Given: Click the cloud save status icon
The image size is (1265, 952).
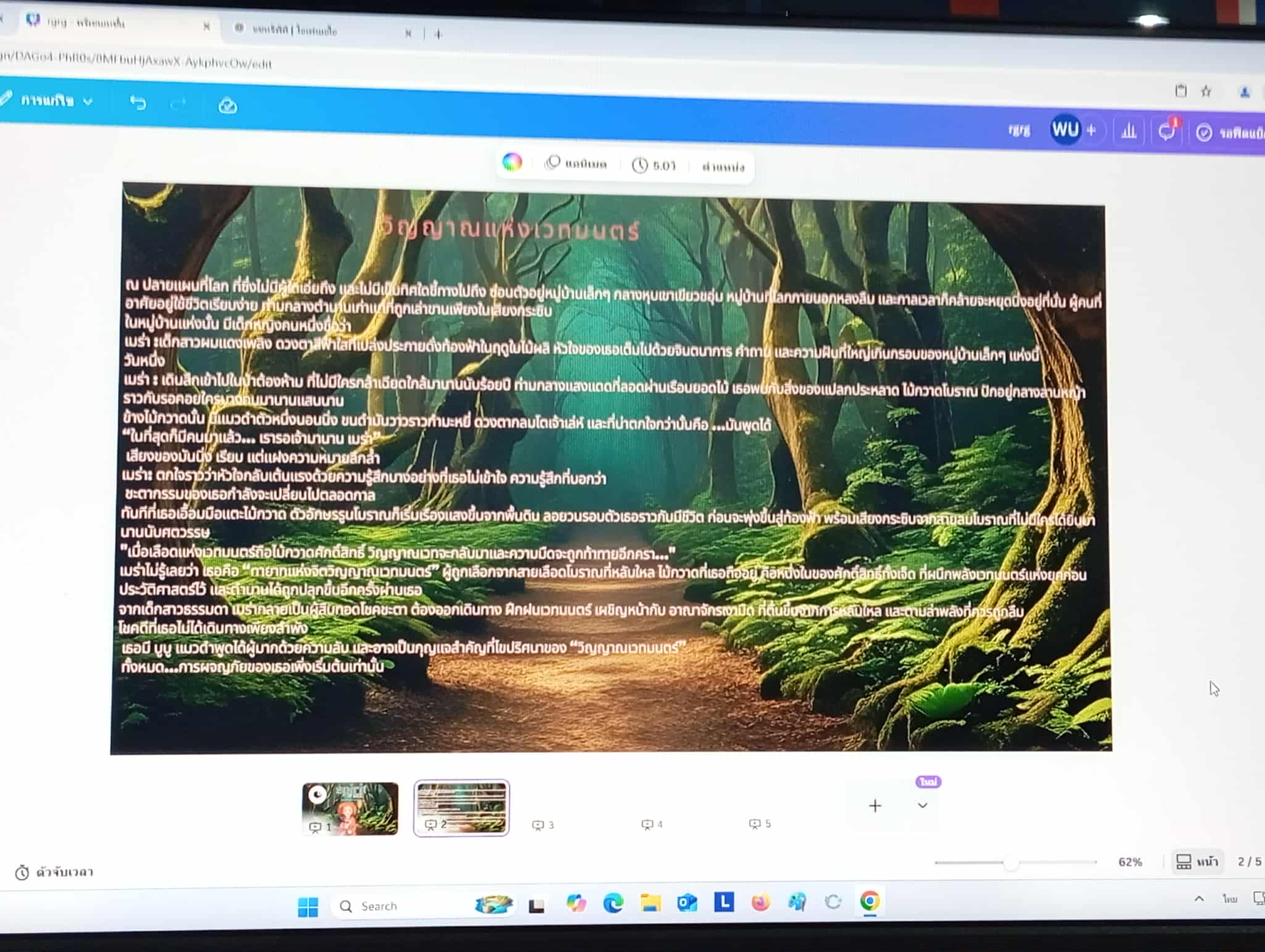Looking at the screenshot, I should [227, 106].
